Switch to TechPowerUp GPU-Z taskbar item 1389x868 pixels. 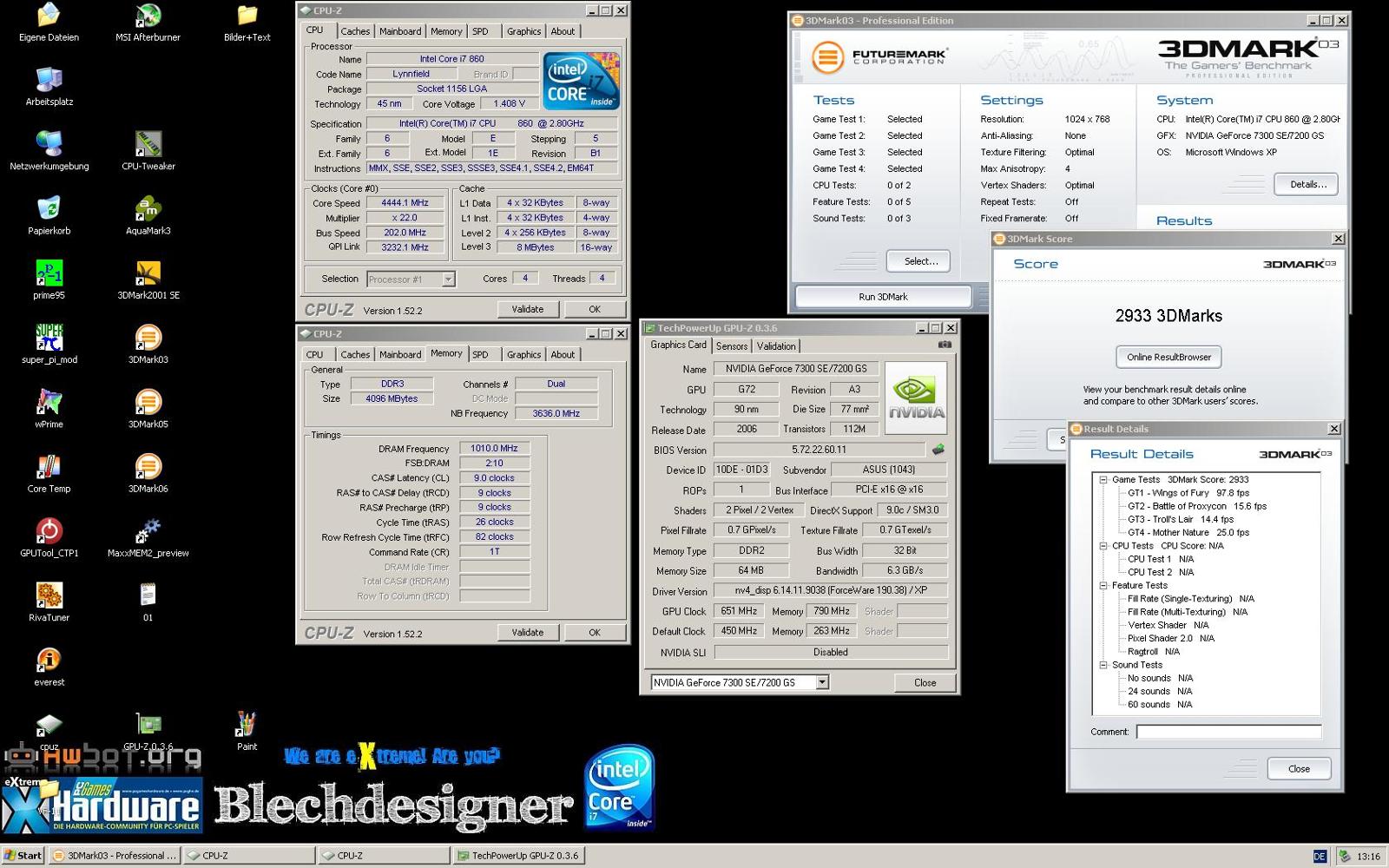click(518, 856)
